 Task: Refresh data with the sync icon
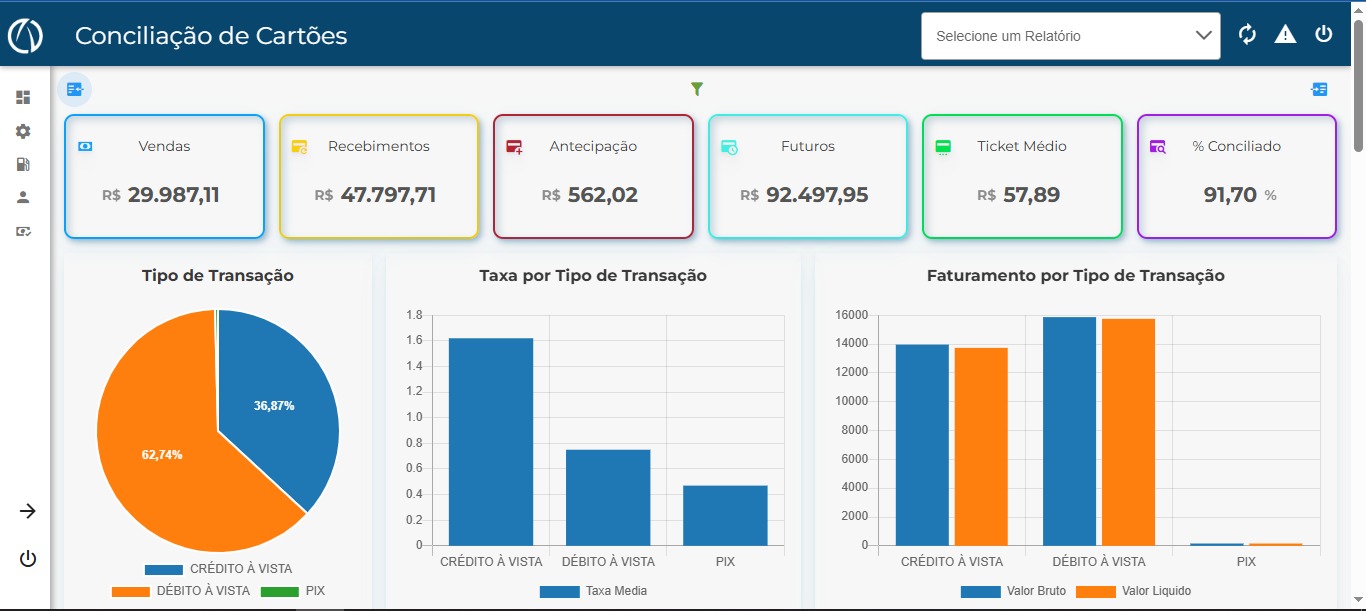pos(1247,34)
